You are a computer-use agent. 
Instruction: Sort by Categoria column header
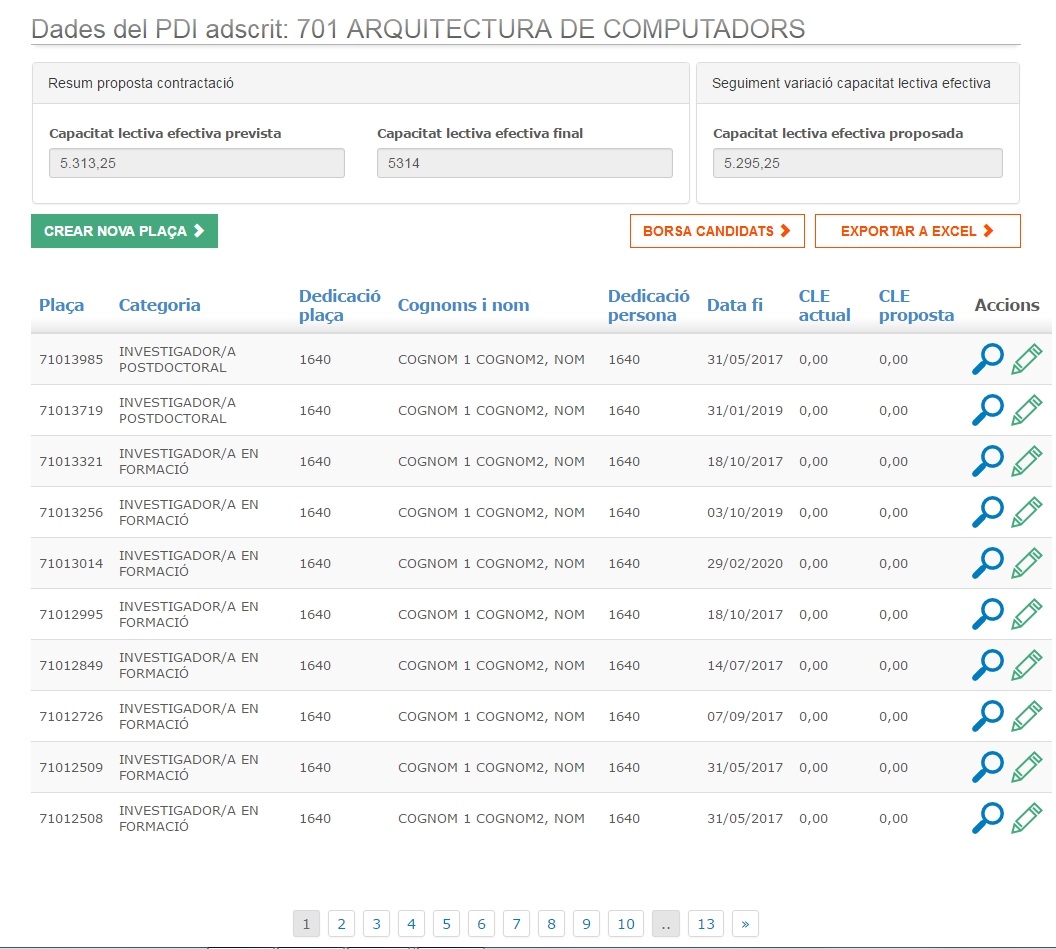(x=159, y=306)
